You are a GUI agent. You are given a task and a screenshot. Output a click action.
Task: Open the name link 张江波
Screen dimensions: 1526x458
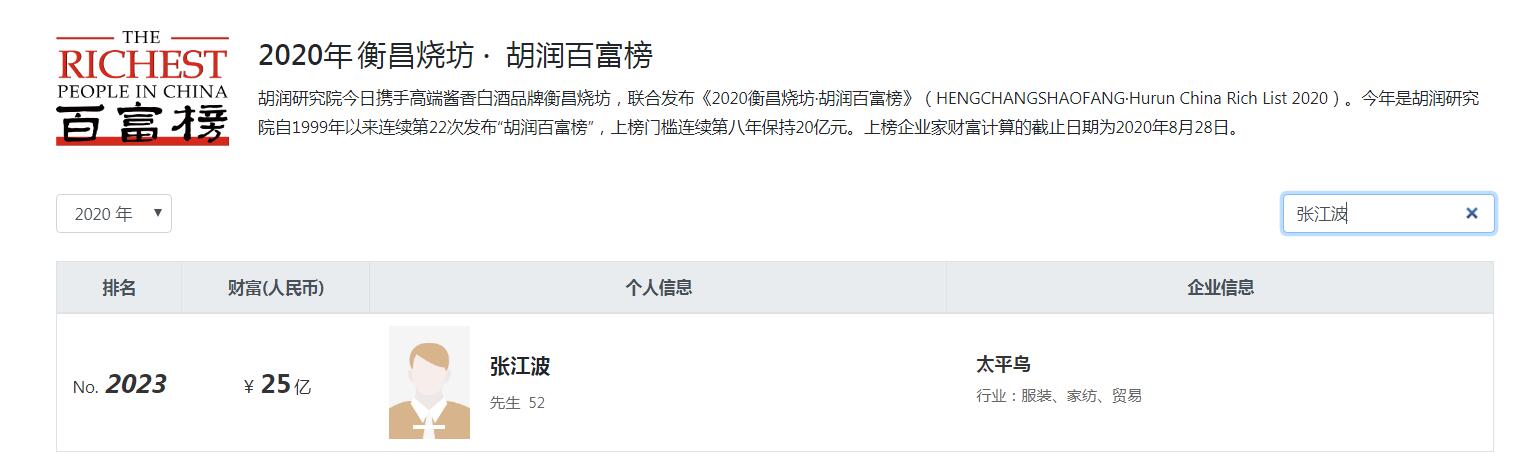(x=520, y=366)
